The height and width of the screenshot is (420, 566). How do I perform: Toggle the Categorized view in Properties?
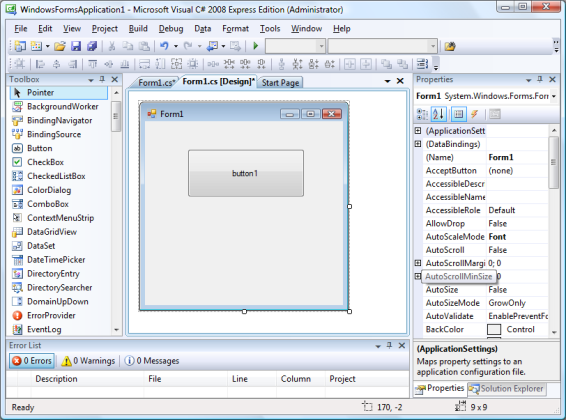(422, 114)
